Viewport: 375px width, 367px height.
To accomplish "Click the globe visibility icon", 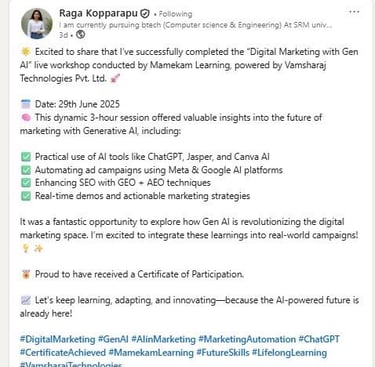I will pyautogui.click(x=80, y=34).
